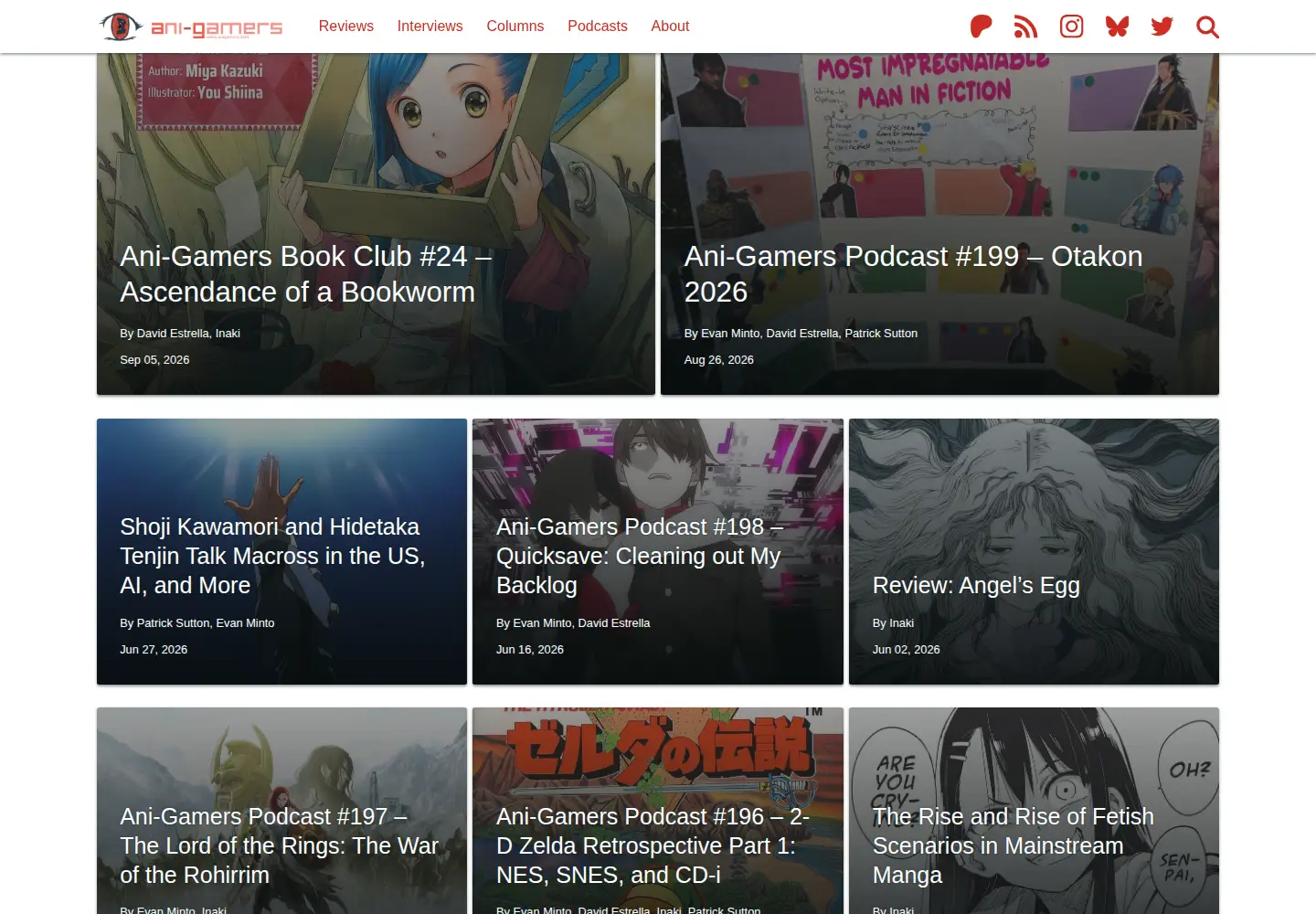Open 'Podcast #198 – Quicksave' article title
The width and height of the screenshot is (1316, 914).
point(640,556)
